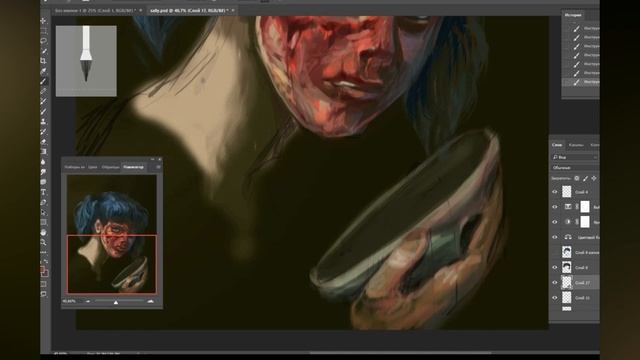Select the highlighted bottom history state

[x=582, y=82]
